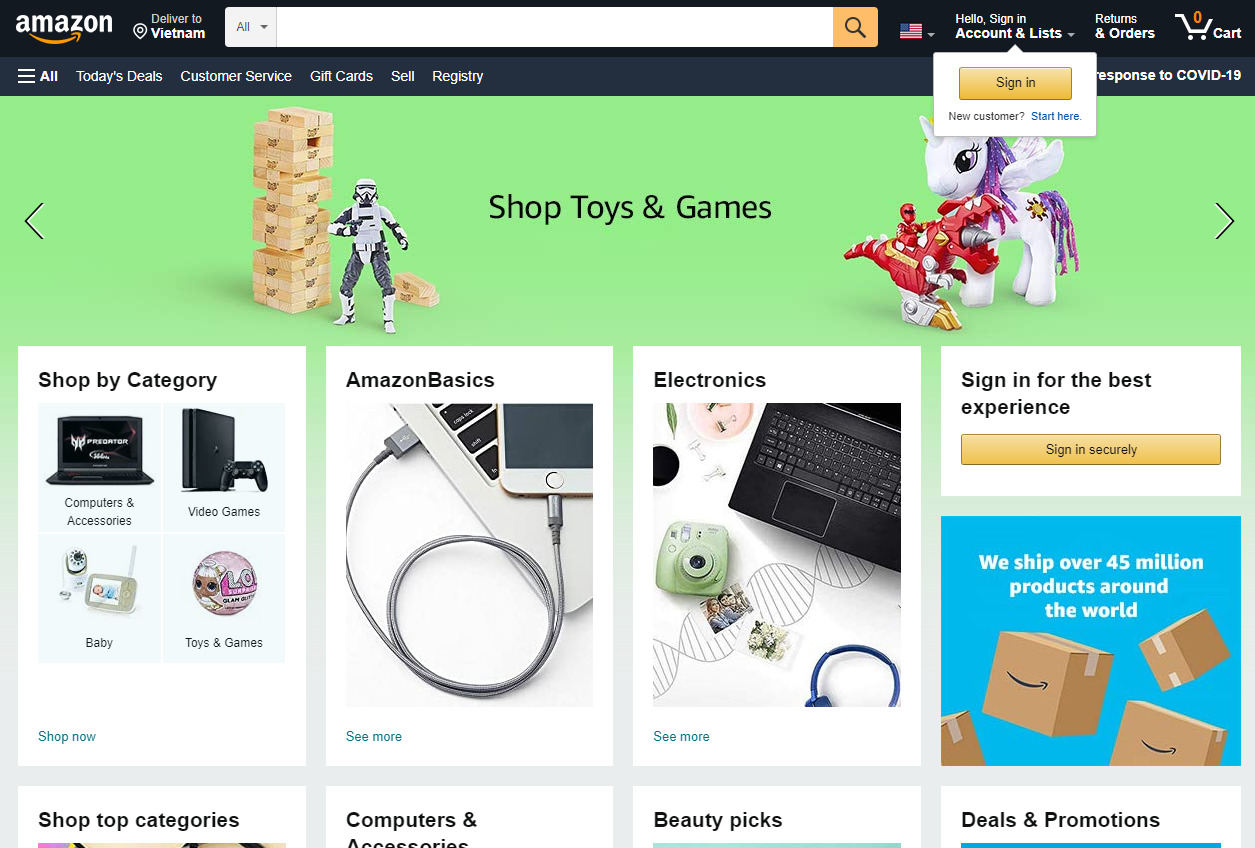The image size is (1255, 848).
Task: Click the Amazon logo
Action: [64, 28]
